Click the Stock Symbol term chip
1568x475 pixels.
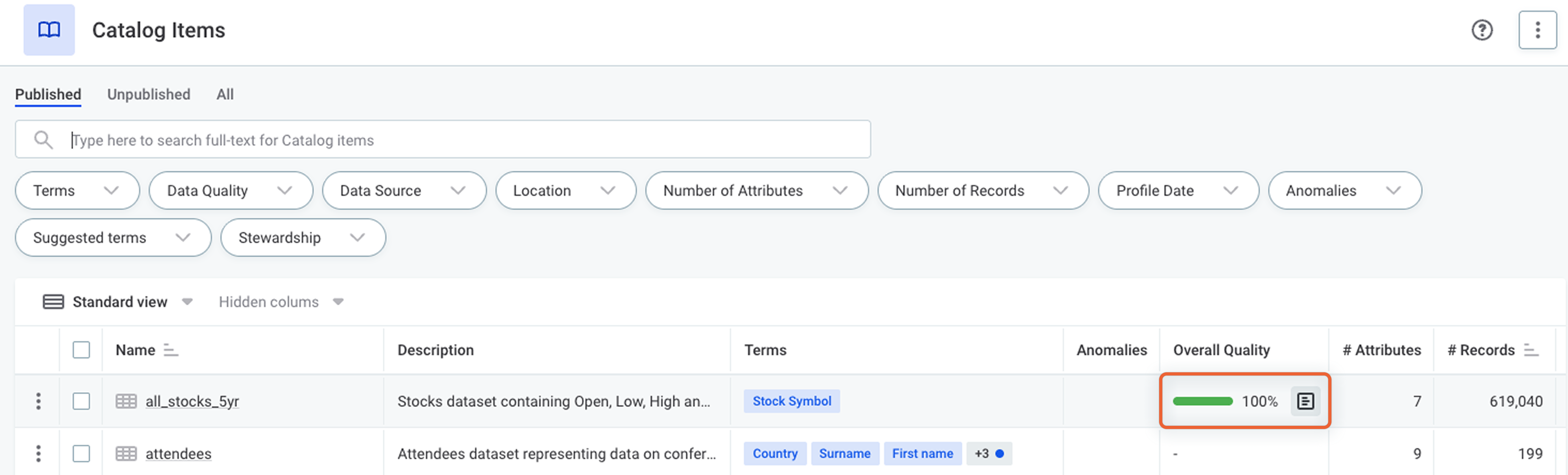pyautogui.click(x=791, y=401)
